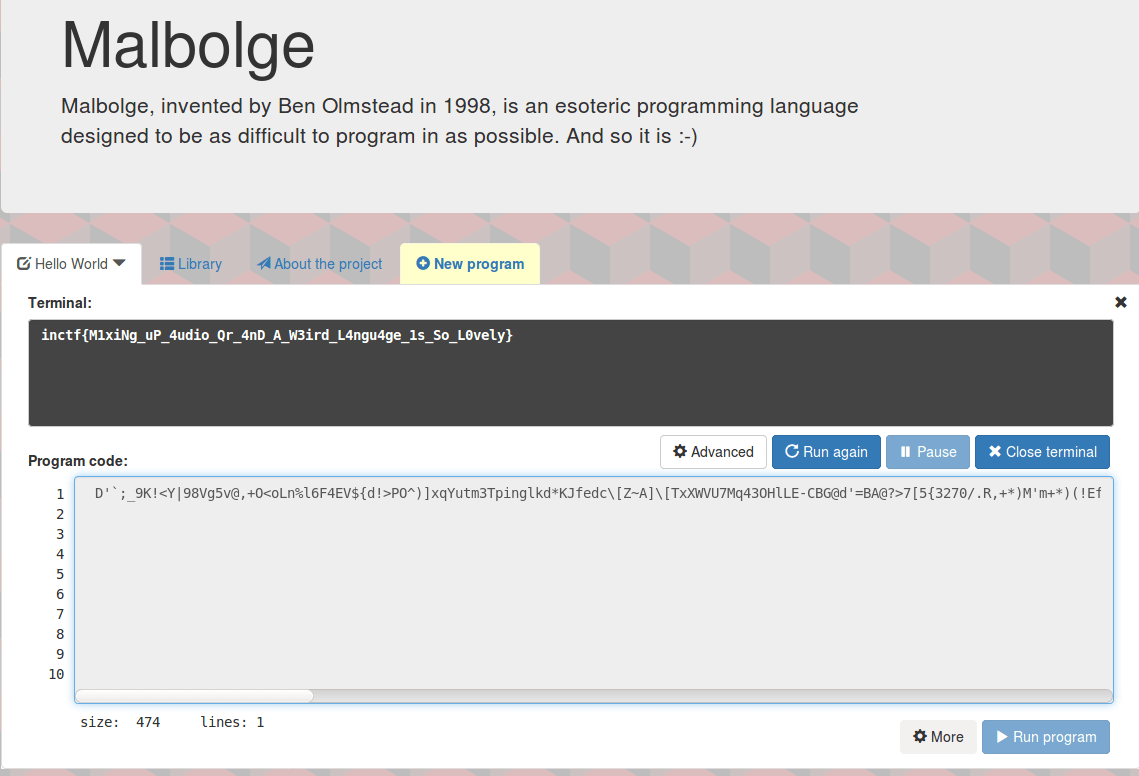This screenshot has width=1139, height=776.
Task: Click the refresh icon in the Run again button
Action: click(791, 452)
